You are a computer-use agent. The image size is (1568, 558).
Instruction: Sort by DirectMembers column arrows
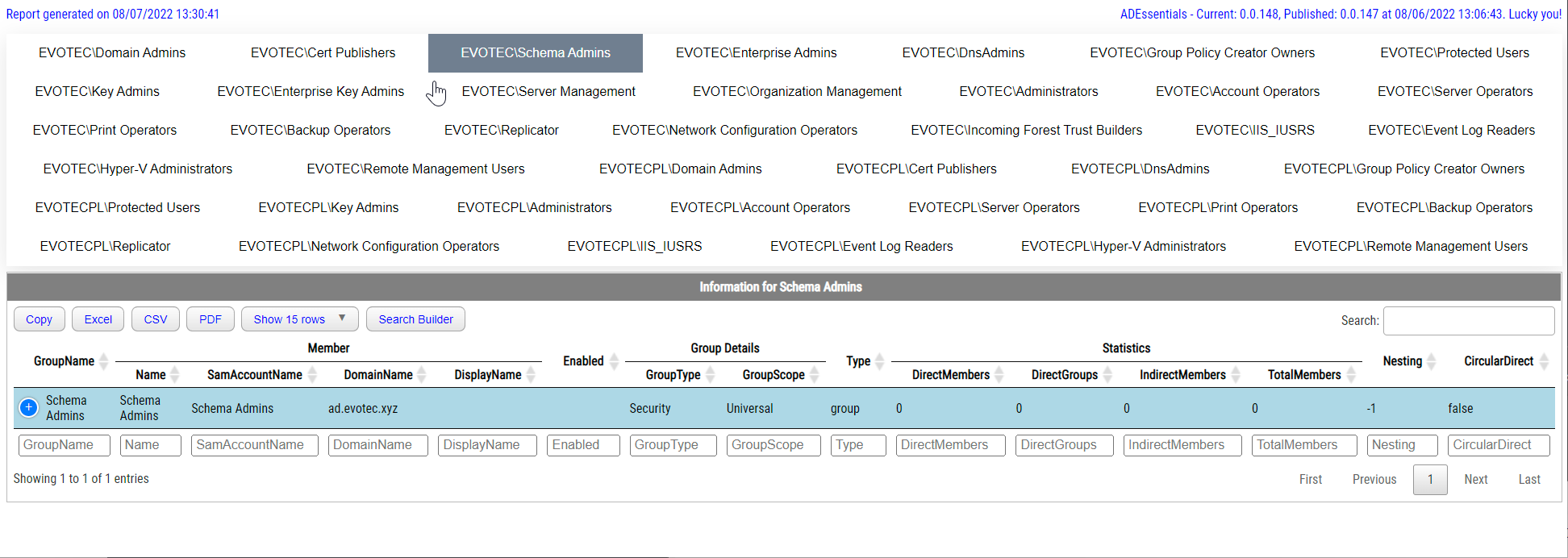point(999,375)
